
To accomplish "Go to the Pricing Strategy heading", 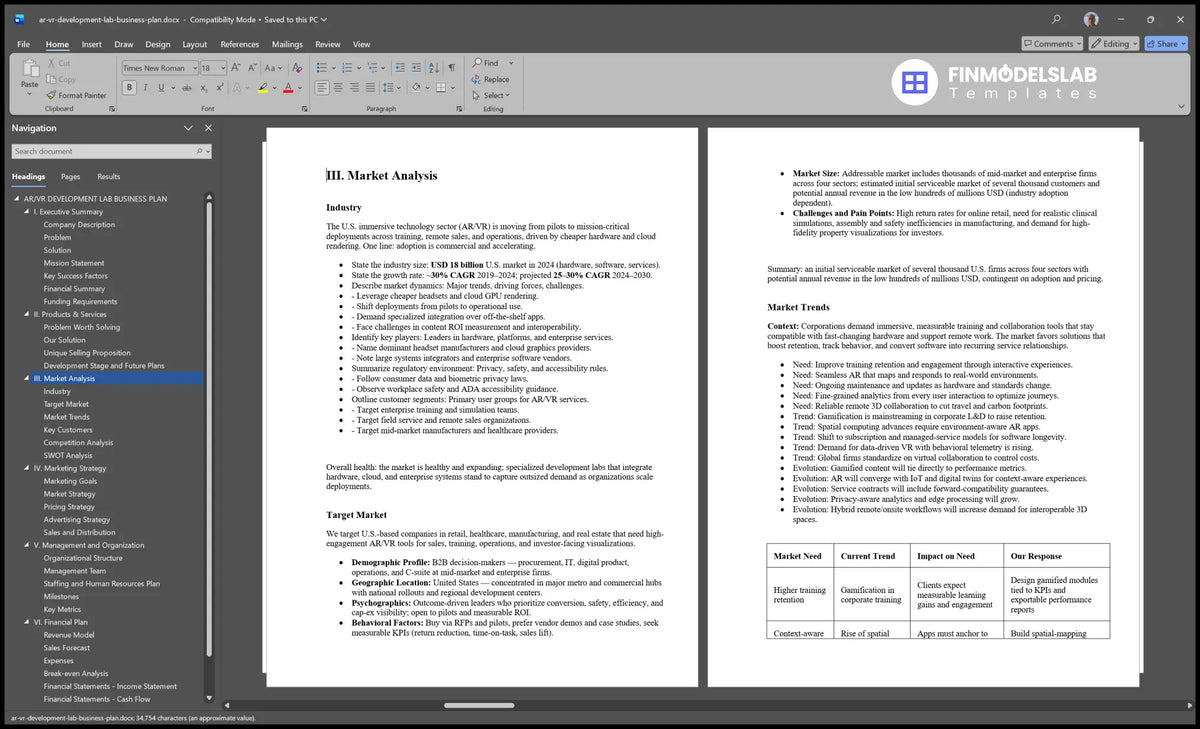I will (x=69, y=507).
